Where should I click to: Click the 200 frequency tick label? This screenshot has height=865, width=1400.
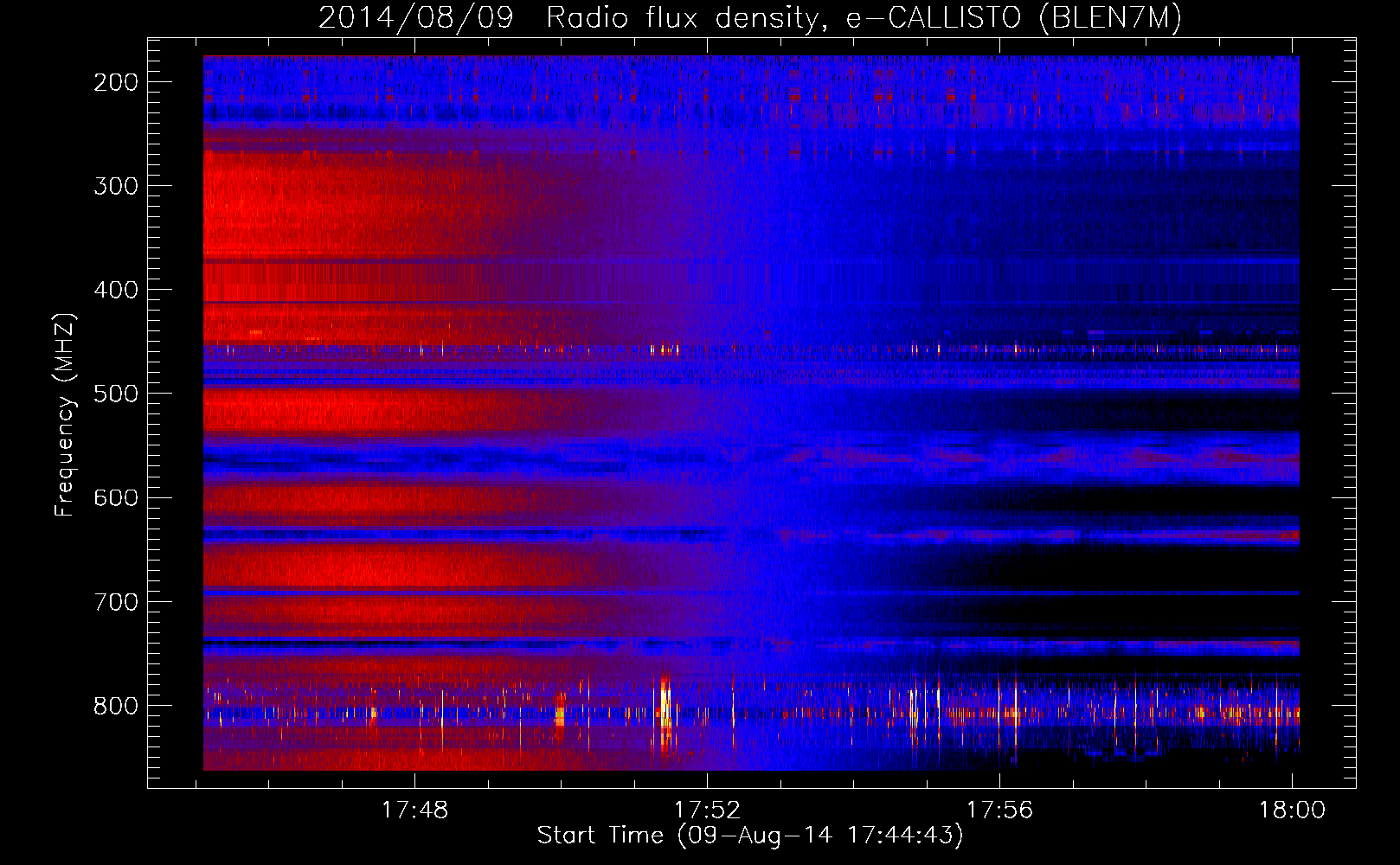[116, 82]
